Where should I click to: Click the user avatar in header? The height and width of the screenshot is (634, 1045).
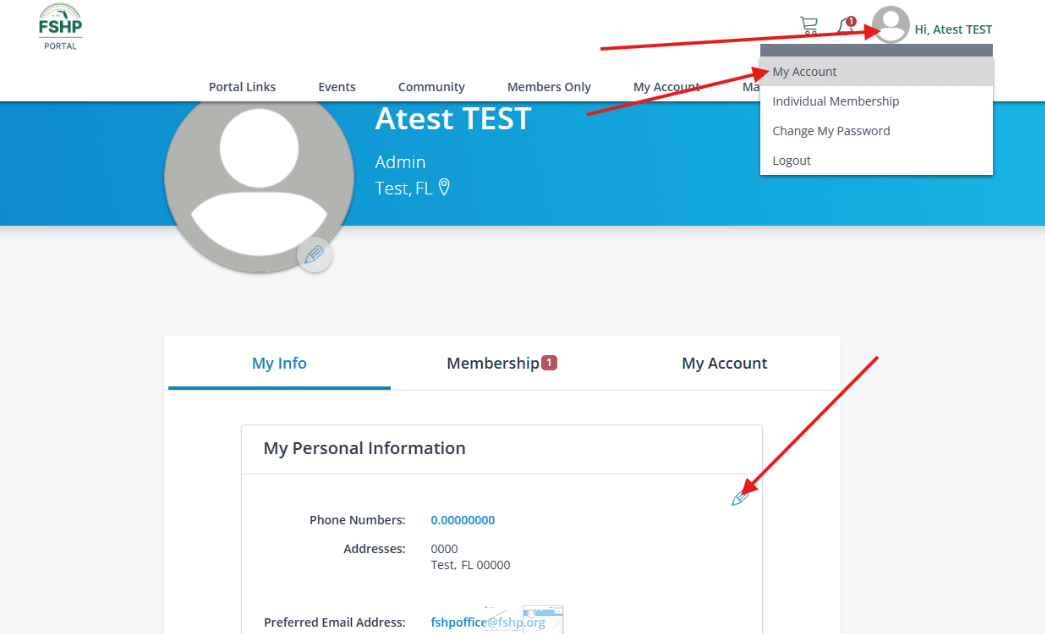tap(890, 25)
